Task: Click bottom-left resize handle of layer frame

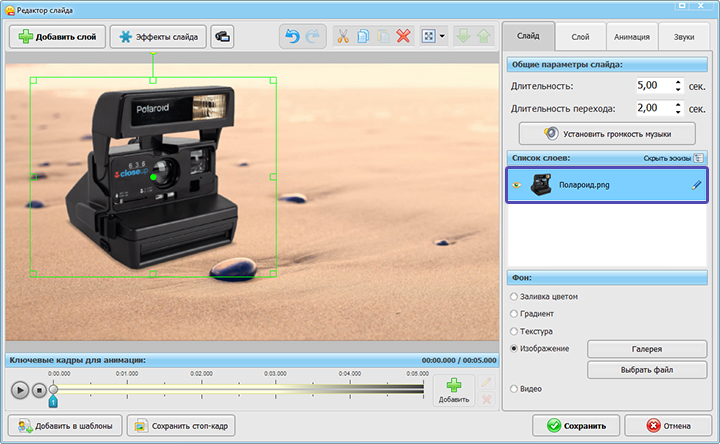Action: 33,274
